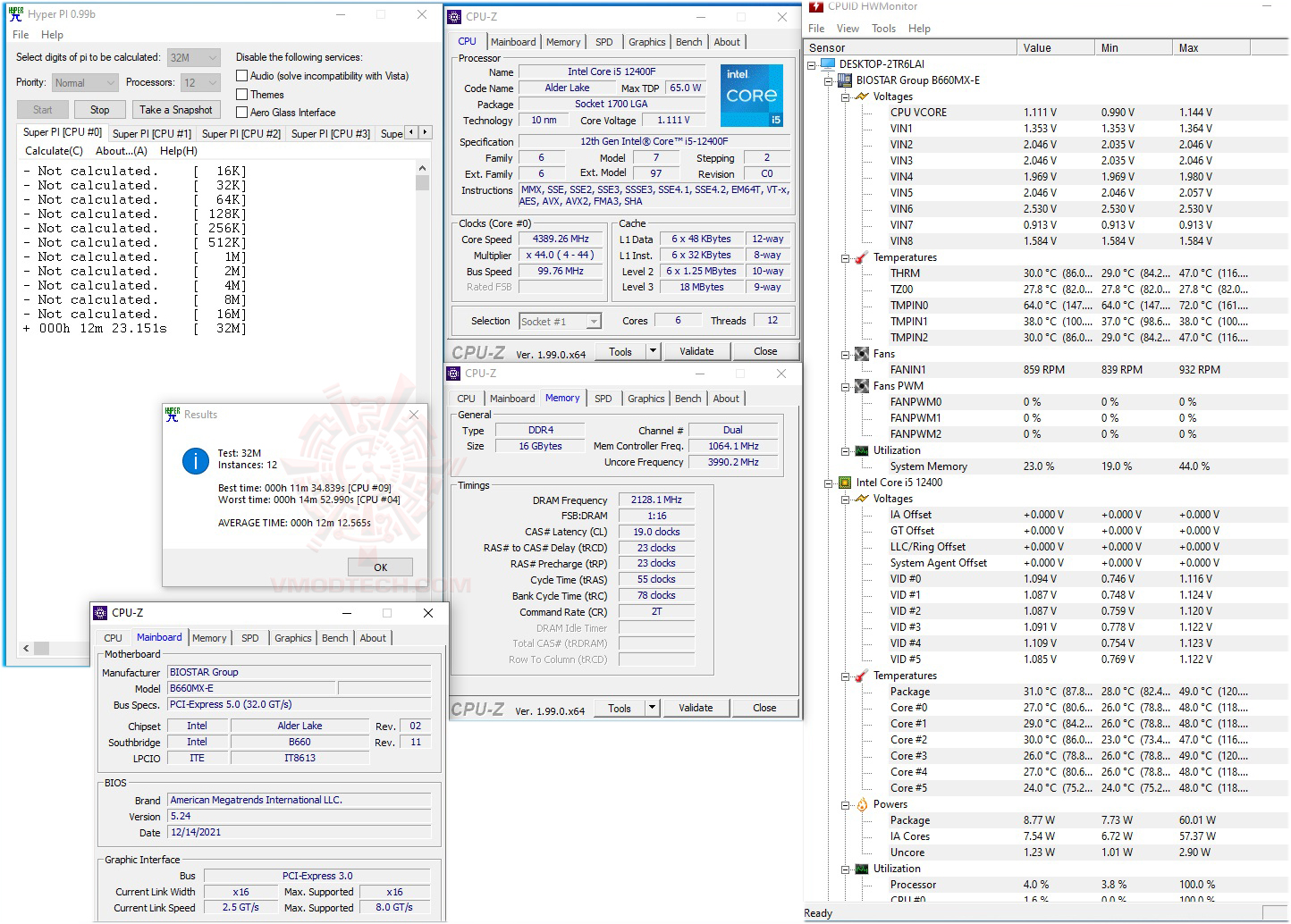Click the Fans PWM icon in HWMonitor
Screen dimensions: 1291x924
click(861, 385)
